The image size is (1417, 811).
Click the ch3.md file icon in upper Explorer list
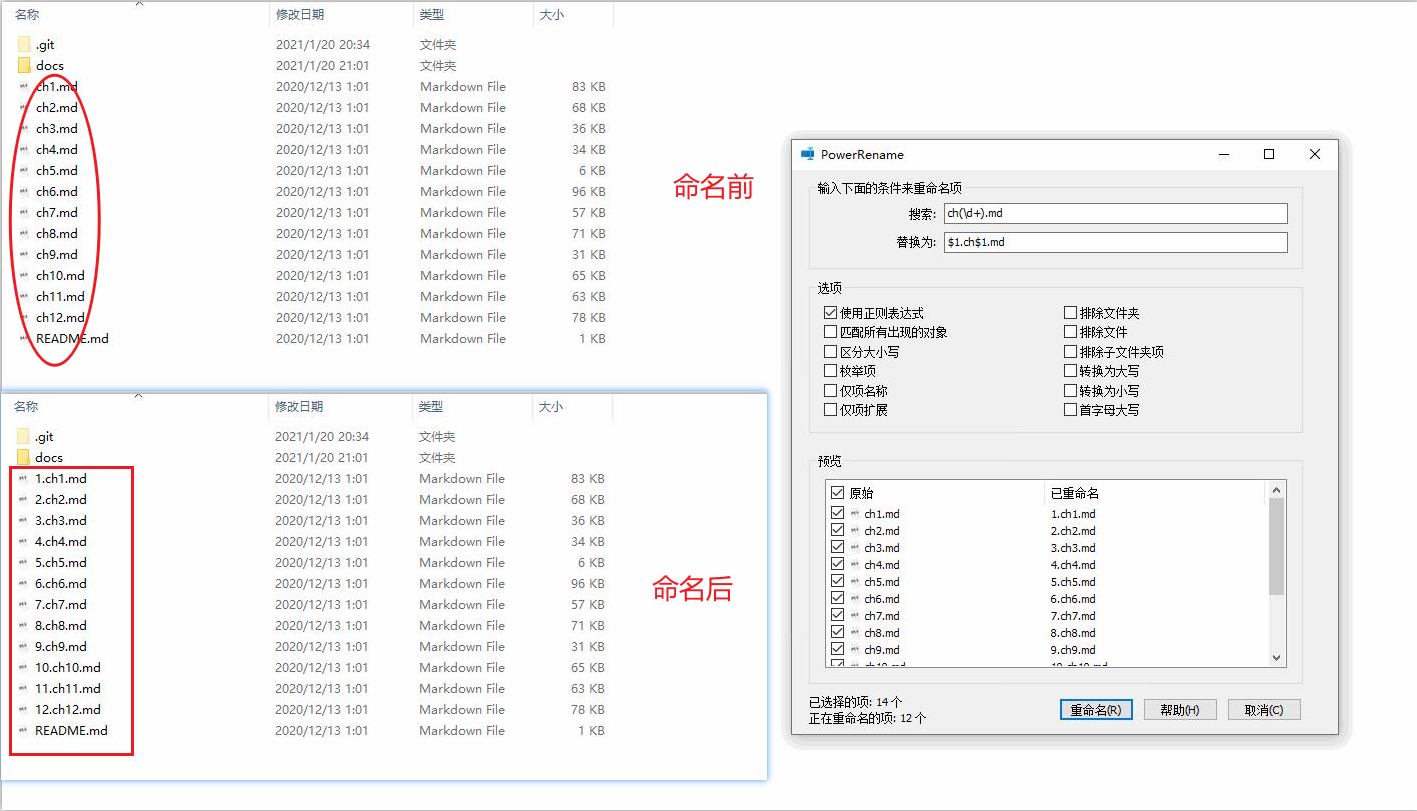[24, 129]
